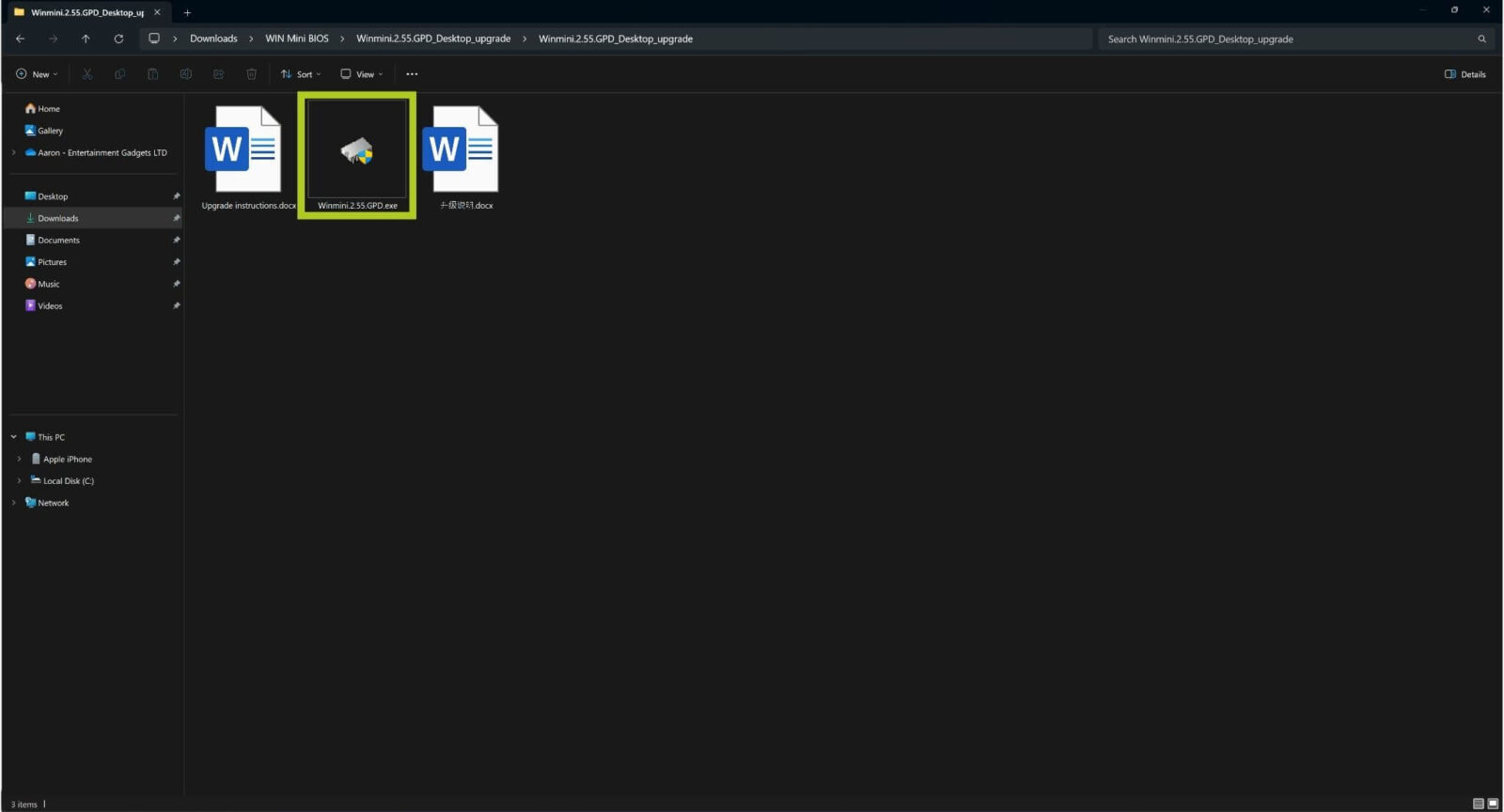Click the Rename icon in toolbar

tap(186, 74)
